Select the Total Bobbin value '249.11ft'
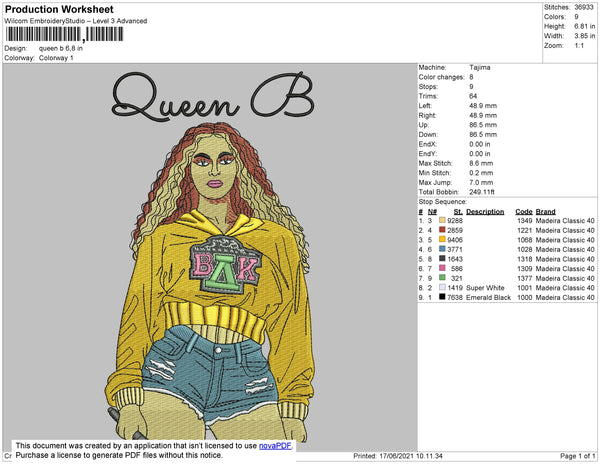 (482, 192)
